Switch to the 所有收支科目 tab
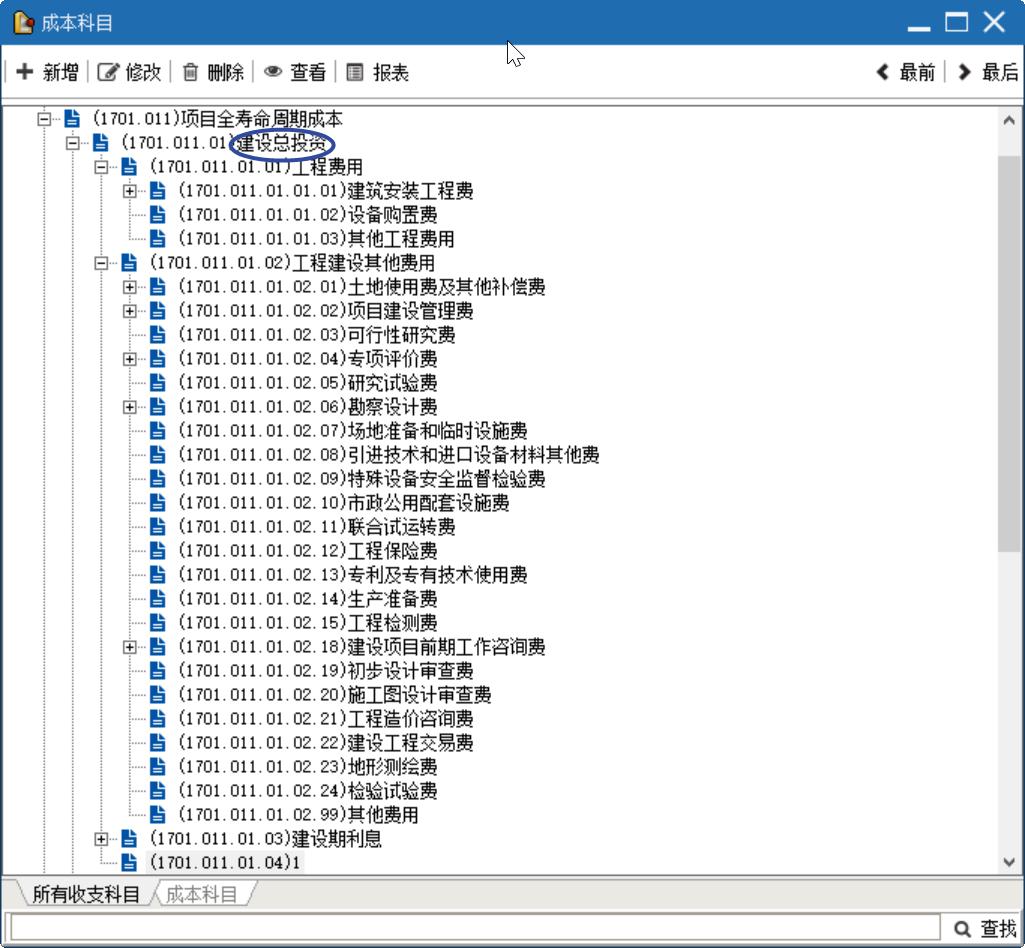The width and height of the screenshot is (1025, 948). pos(85,894)
